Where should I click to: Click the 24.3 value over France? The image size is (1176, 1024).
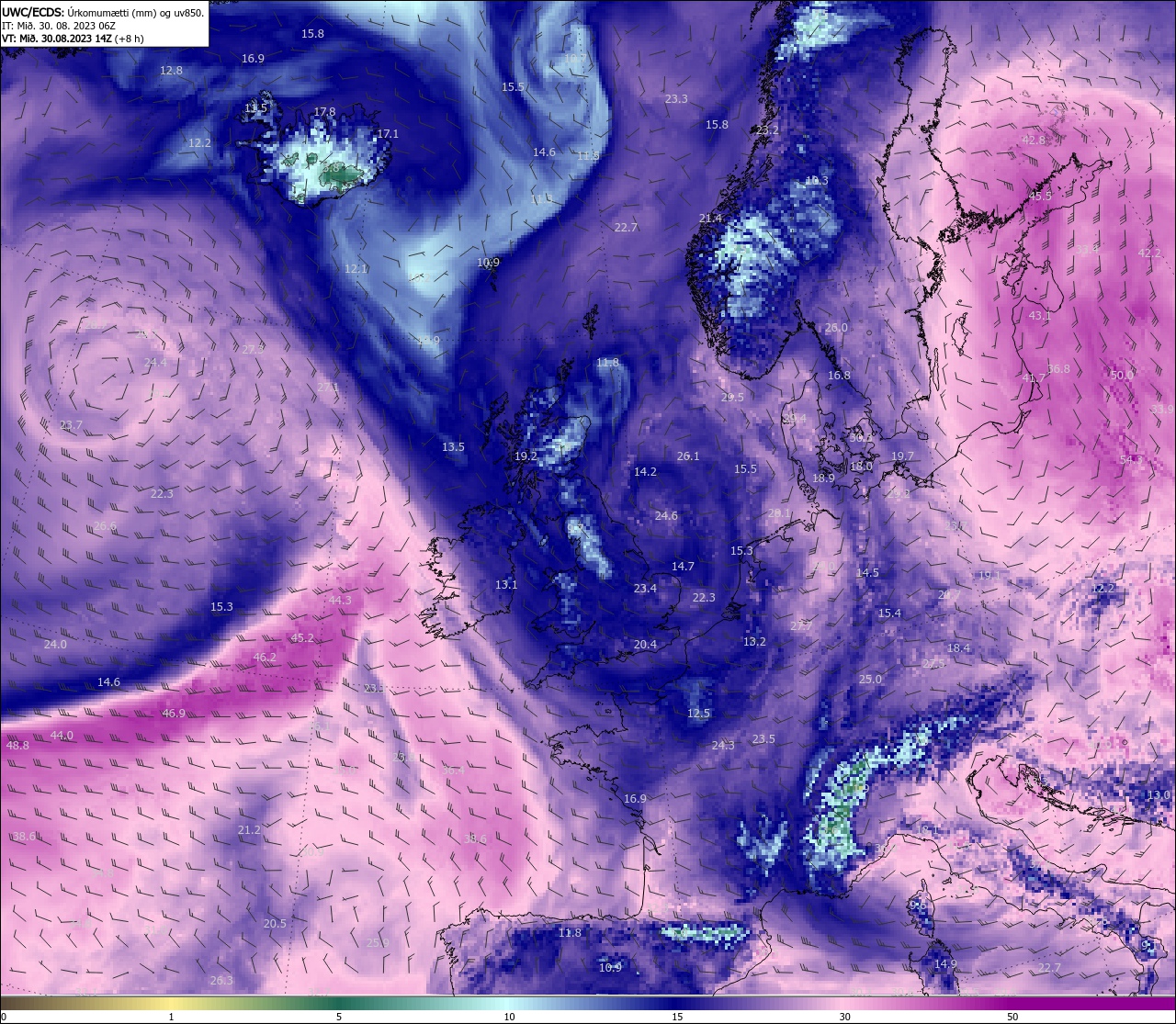tap(723, 746)
